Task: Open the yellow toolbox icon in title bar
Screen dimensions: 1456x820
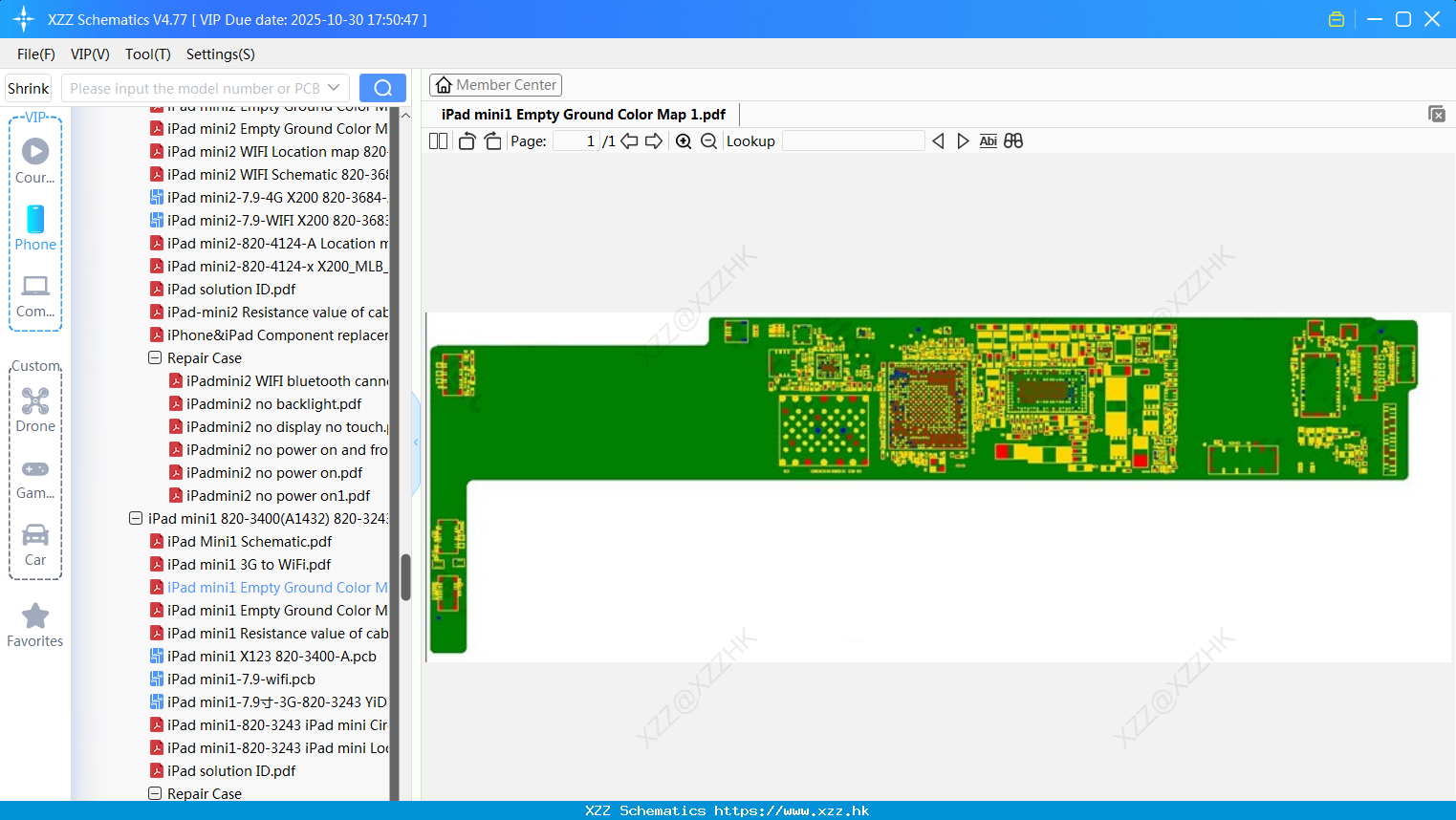Action: click(x=1336, y=19)
